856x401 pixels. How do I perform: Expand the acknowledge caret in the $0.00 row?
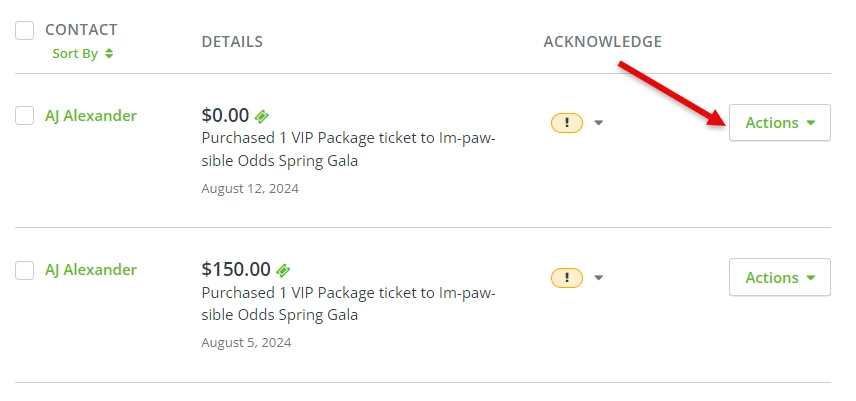599,123
